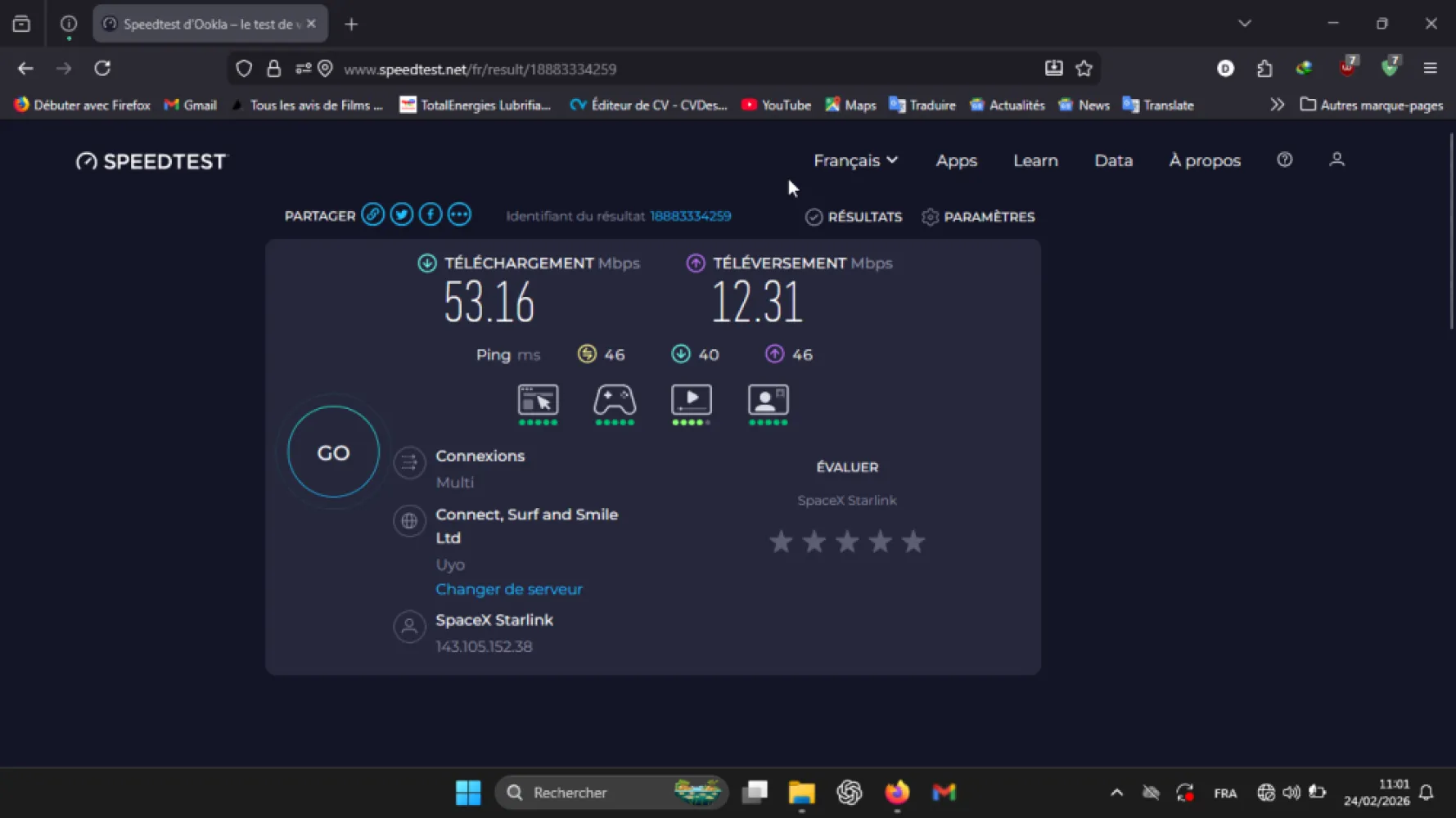Open more sharing options (three dots)
The image size is (1456, 818).
click(459, 215)
